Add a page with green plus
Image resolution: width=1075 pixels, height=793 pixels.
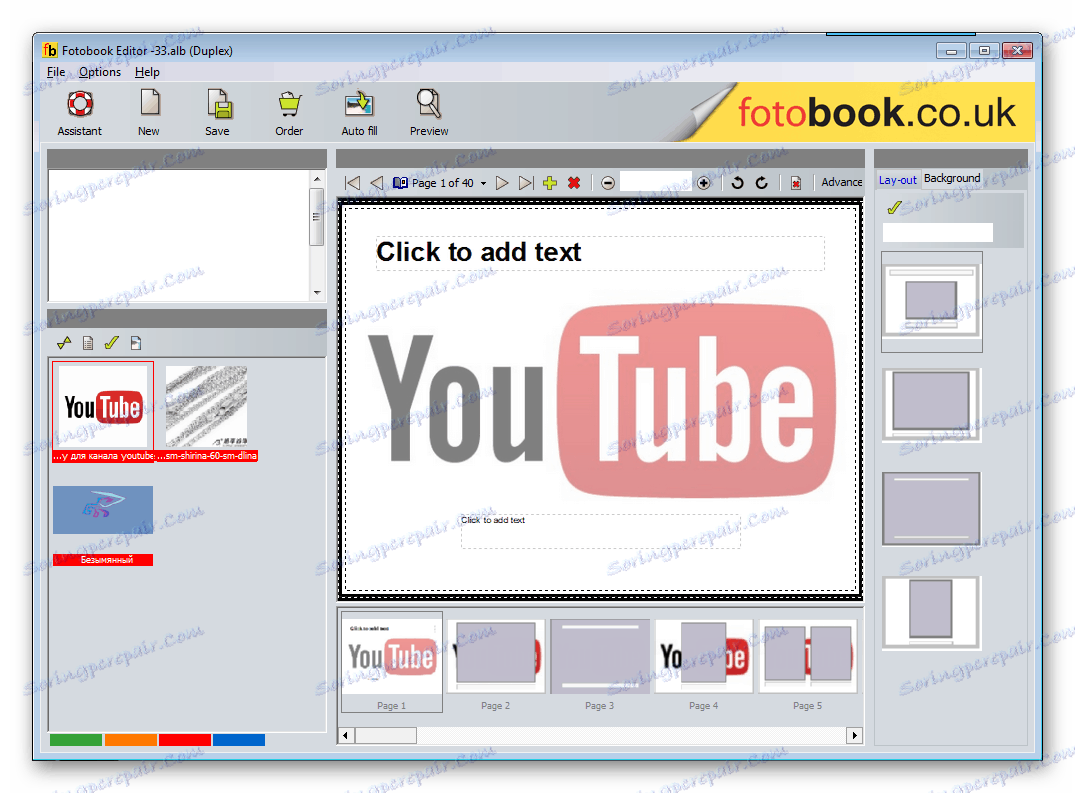tap(550, 183)
